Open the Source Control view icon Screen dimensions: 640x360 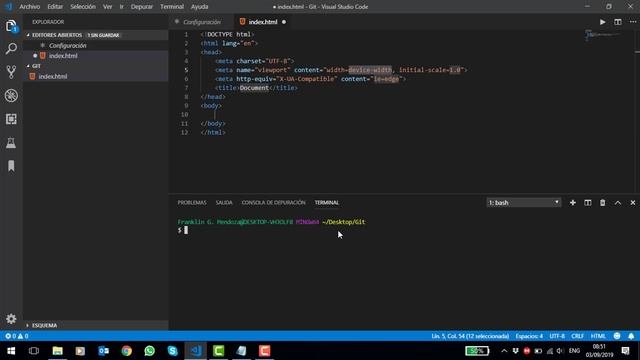[x=11, y=72]
